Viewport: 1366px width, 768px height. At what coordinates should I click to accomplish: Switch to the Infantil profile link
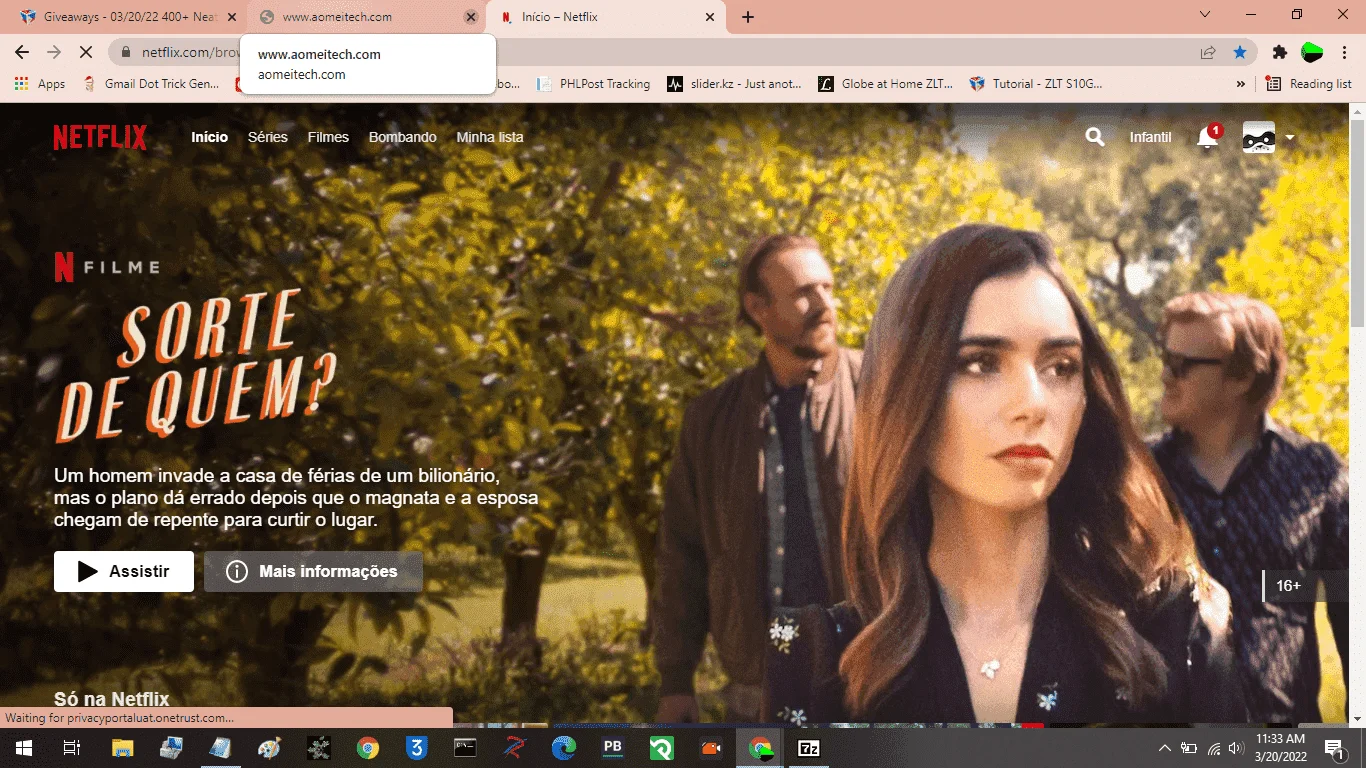(1151, 137)
